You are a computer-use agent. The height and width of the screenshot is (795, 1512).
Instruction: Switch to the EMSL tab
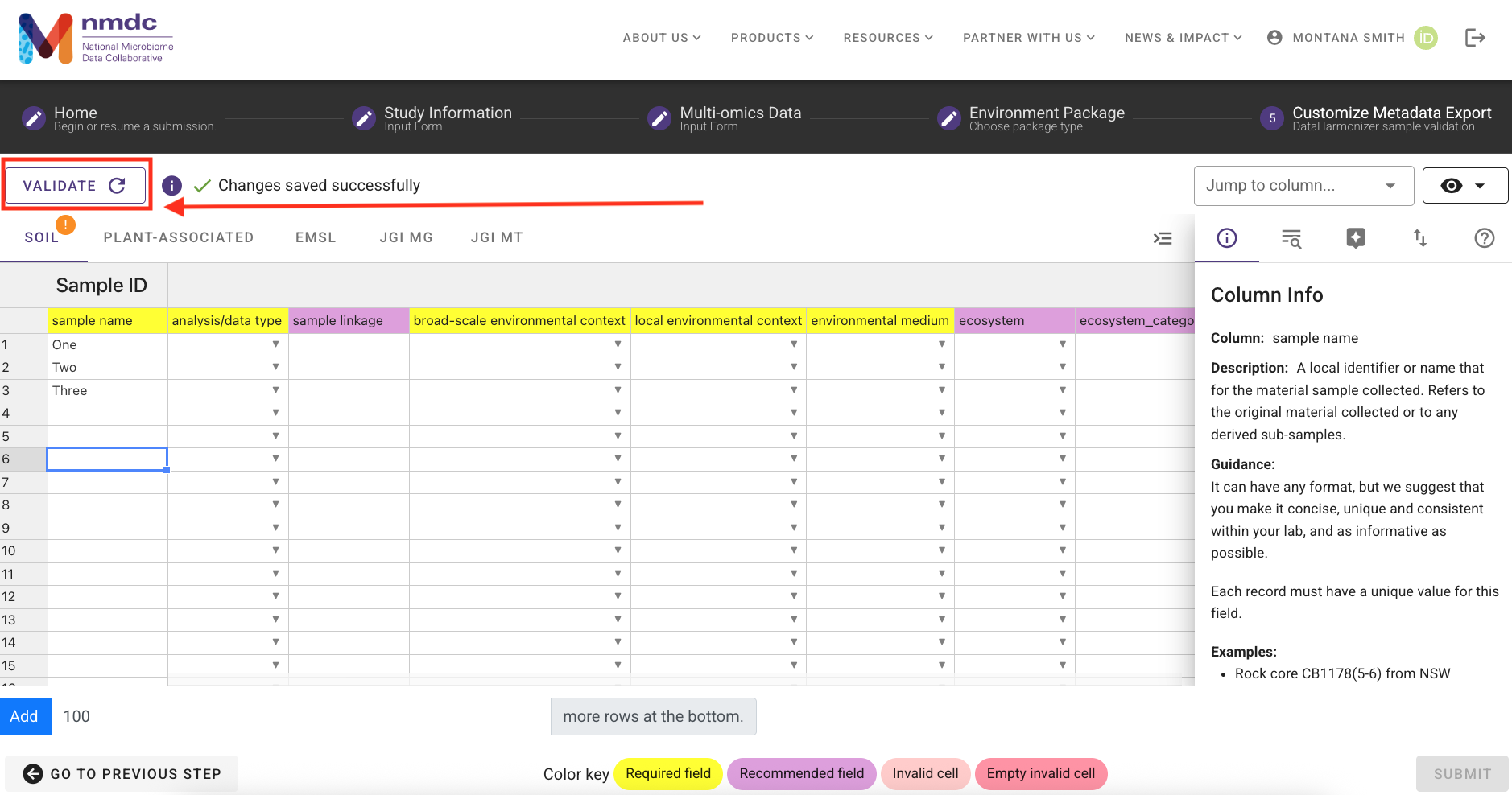[316, 238]
